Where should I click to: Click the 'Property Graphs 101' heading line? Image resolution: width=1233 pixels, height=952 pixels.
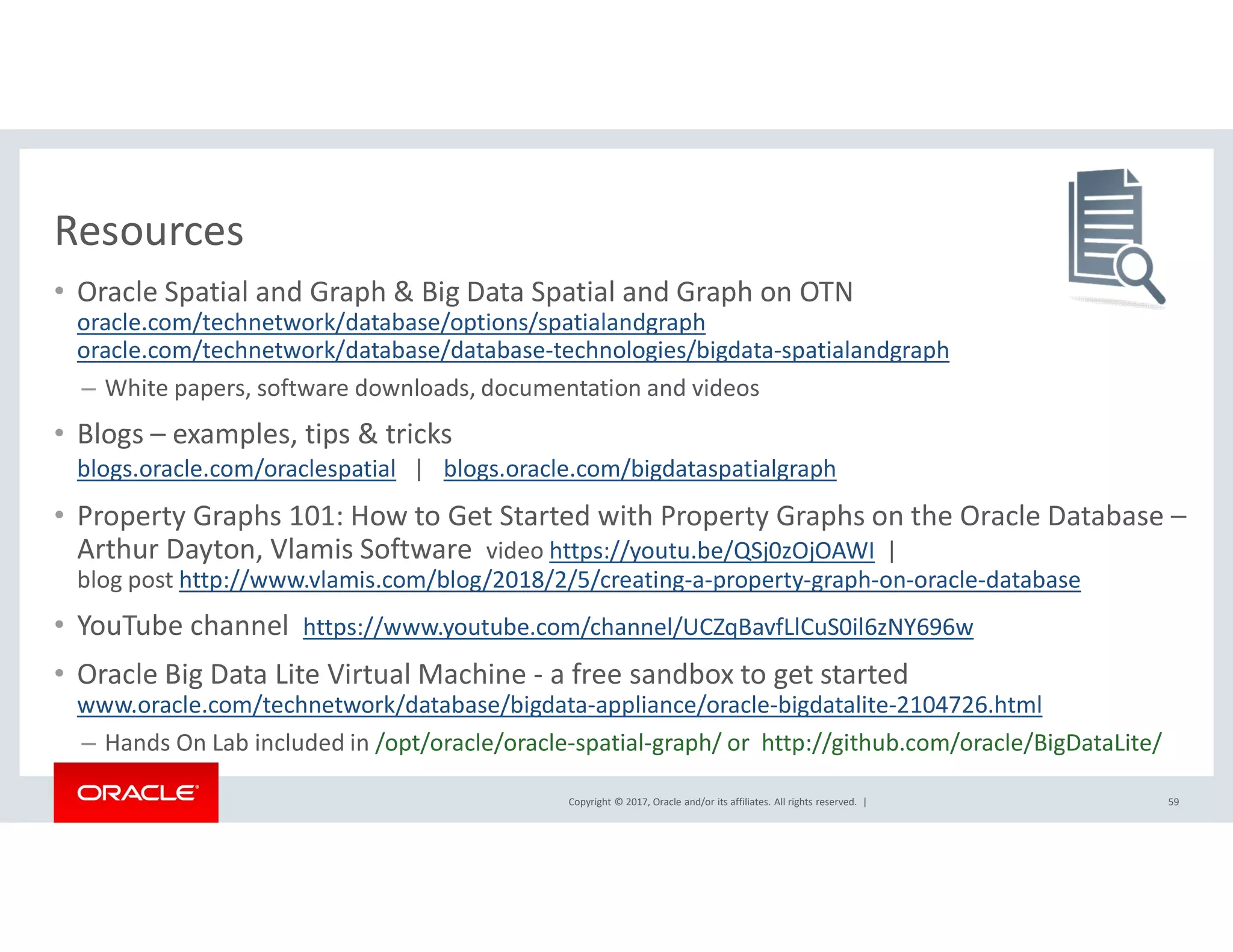632,516
